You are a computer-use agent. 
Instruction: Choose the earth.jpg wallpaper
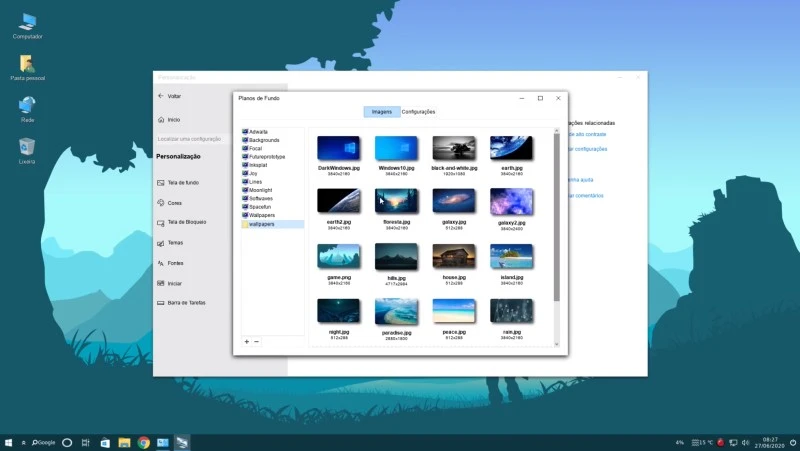tap(512, 155)
